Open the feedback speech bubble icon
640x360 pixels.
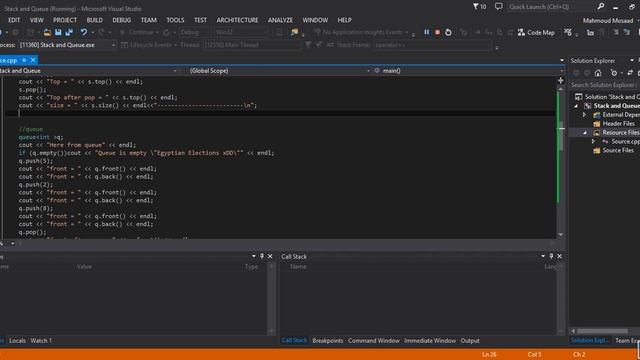498,7
